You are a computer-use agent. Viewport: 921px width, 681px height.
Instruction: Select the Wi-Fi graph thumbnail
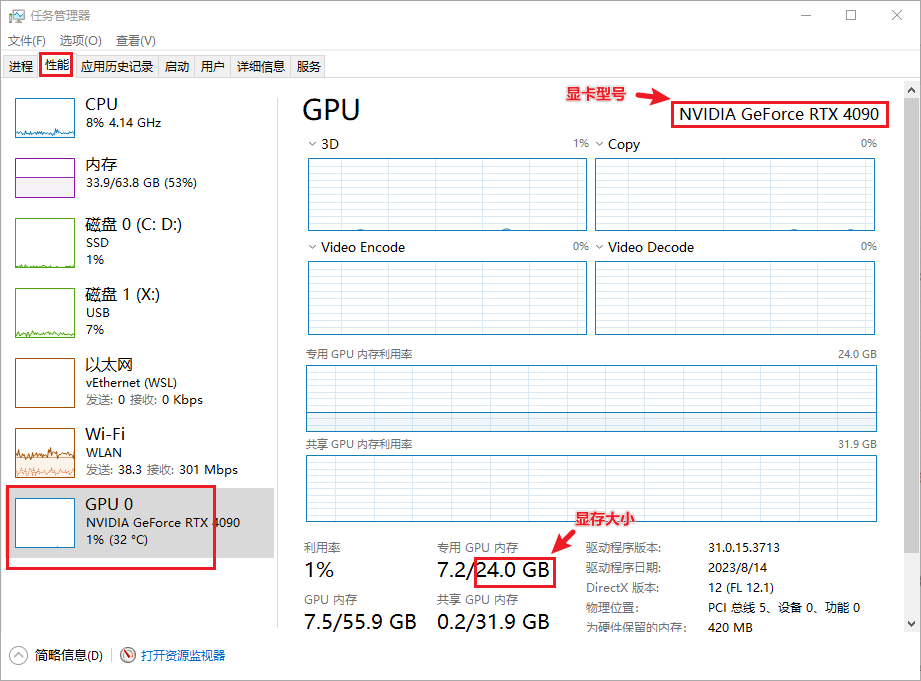[45, 452]
